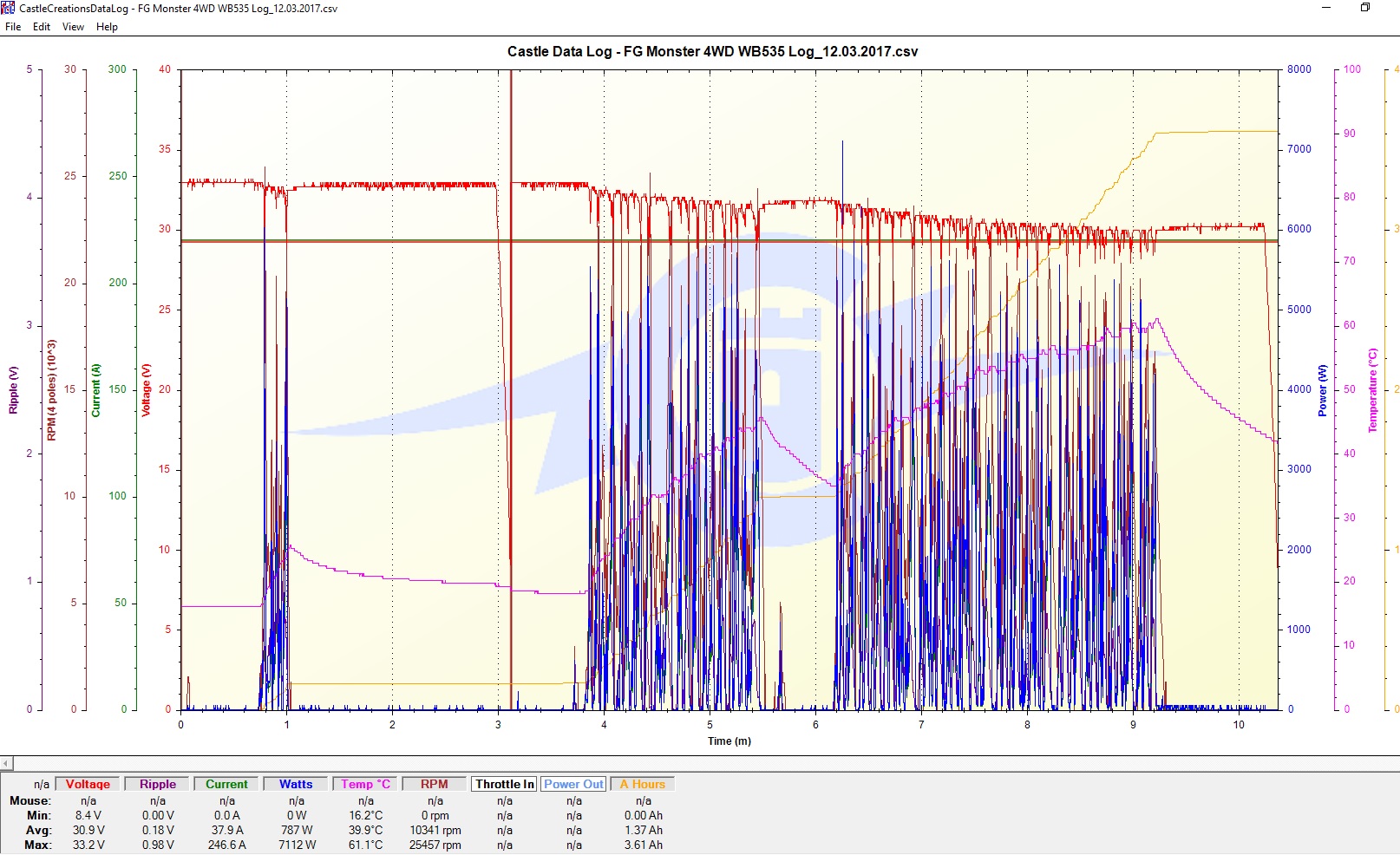The image size is (1400, 855).
Task: Click the Castle Creations app icon
Action: coord(8,8)
